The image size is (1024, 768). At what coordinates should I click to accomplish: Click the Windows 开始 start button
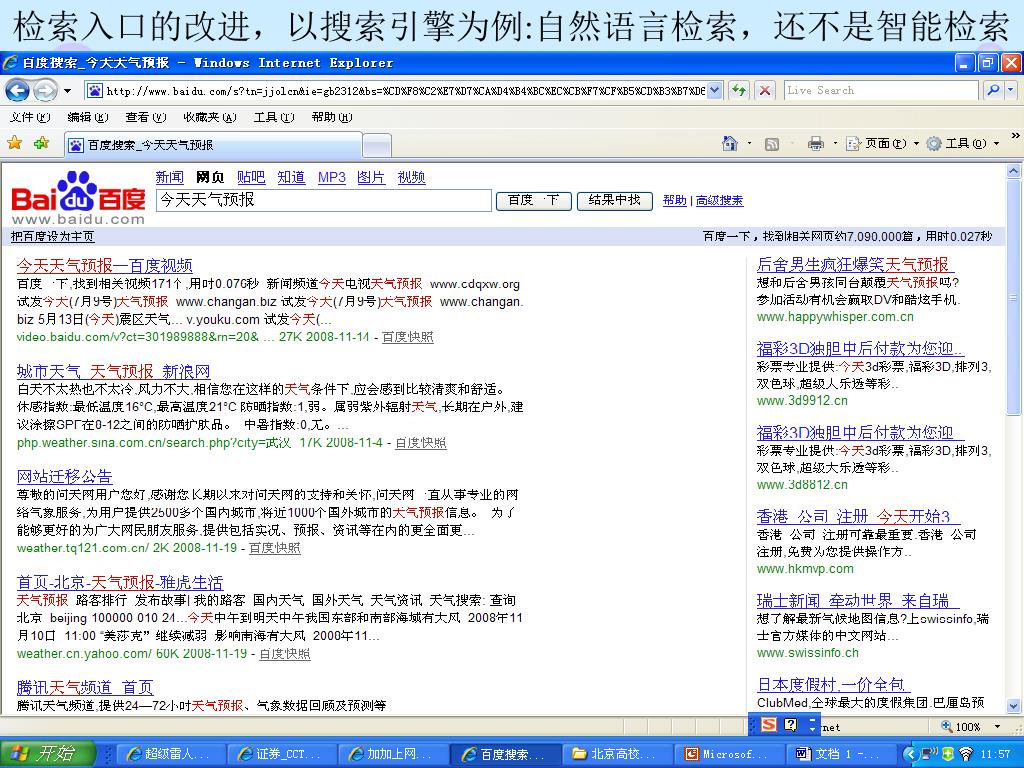(x=47, y=754)
